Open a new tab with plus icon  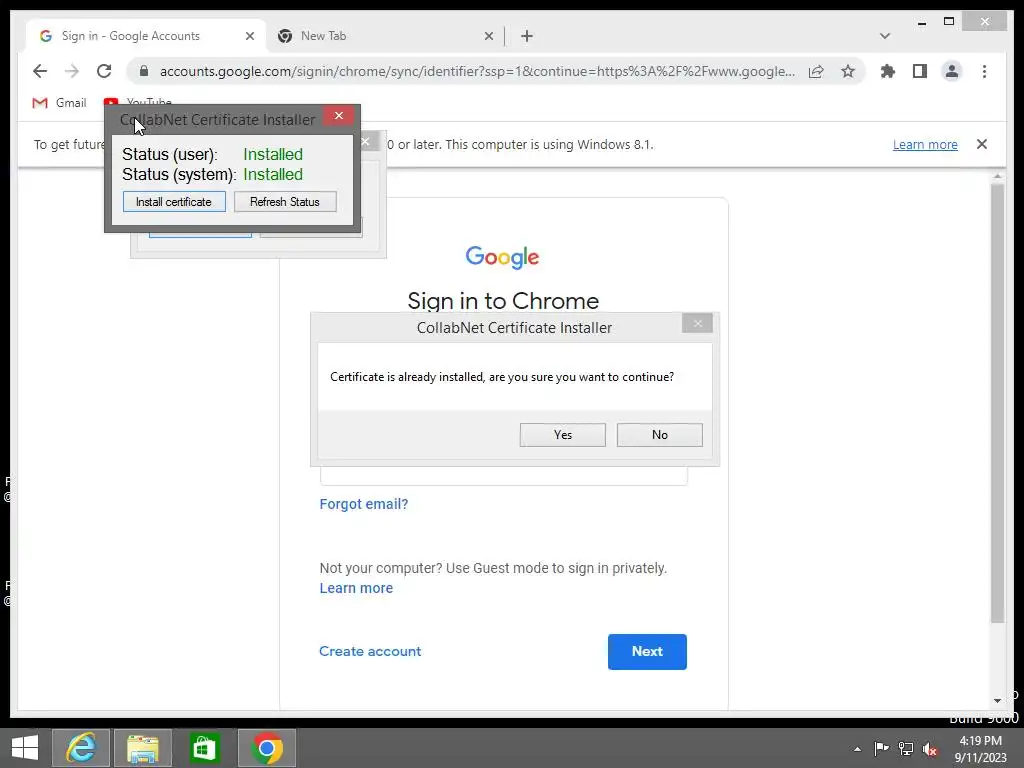click(x=527, y=36)
